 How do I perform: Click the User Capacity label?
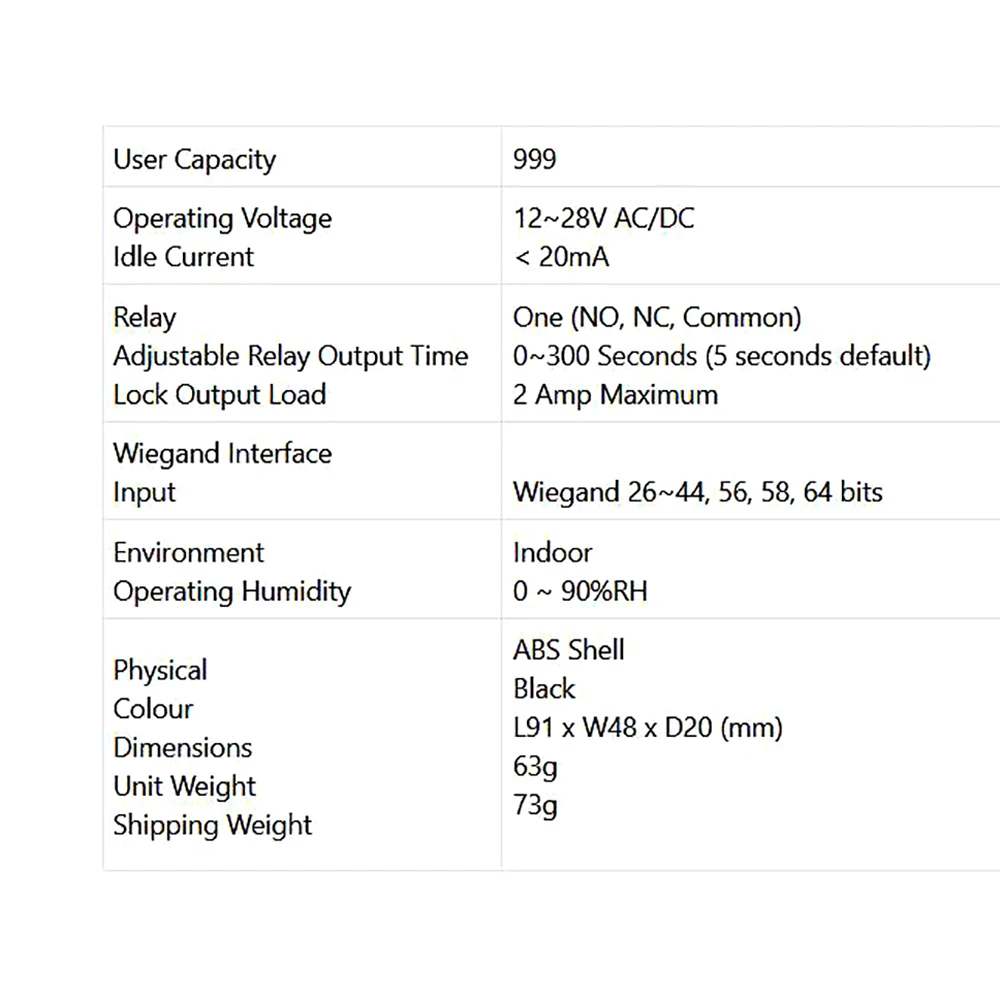click(x=195, y=160)
